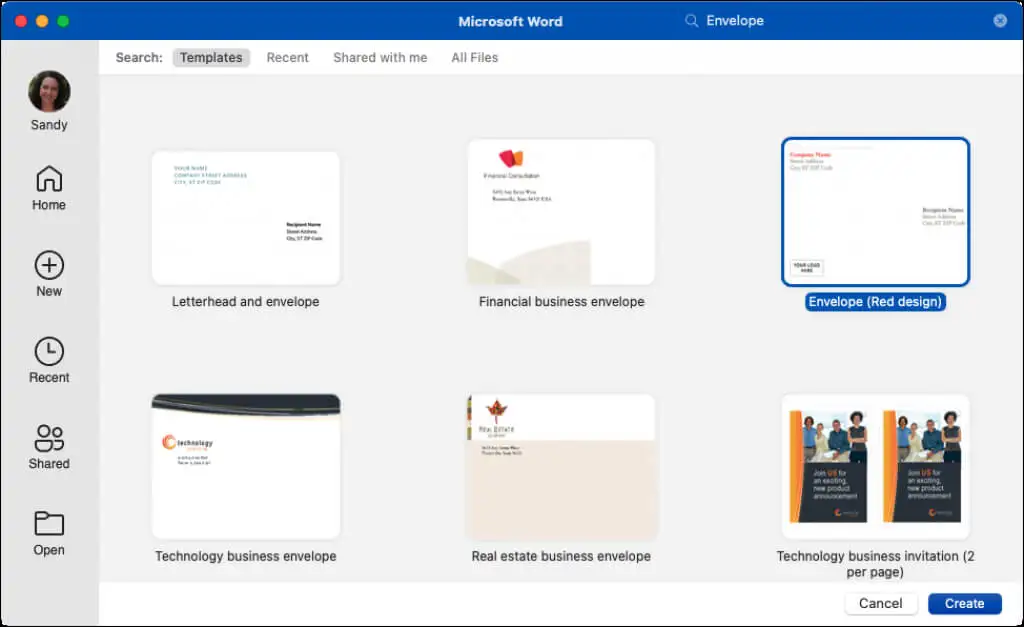Select Technology business invitation thumbnail

point(875,466)
